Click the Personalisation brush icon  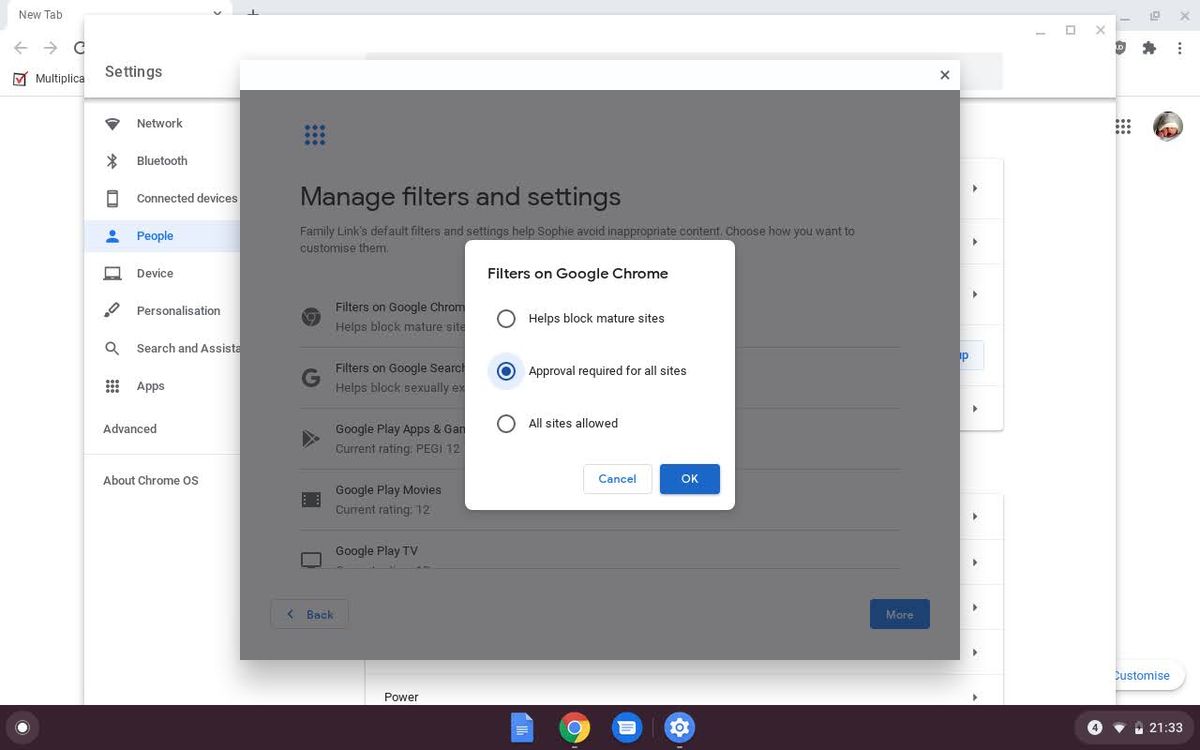112,310
